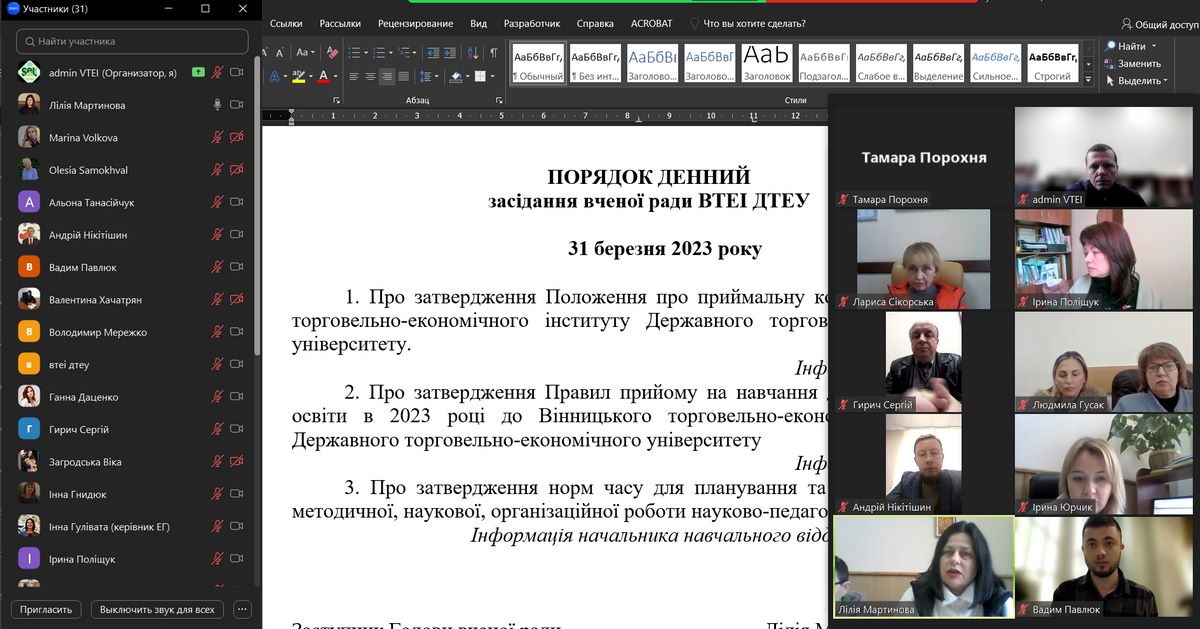
Task: Toggle Лілія Мартинова's microphone in participants list
Action: (217, 105)
